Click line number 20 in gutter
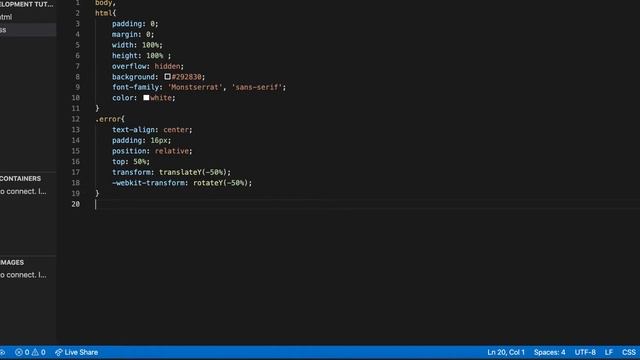The height and width of the screenshot is (360, 640). tap(76, 204)
